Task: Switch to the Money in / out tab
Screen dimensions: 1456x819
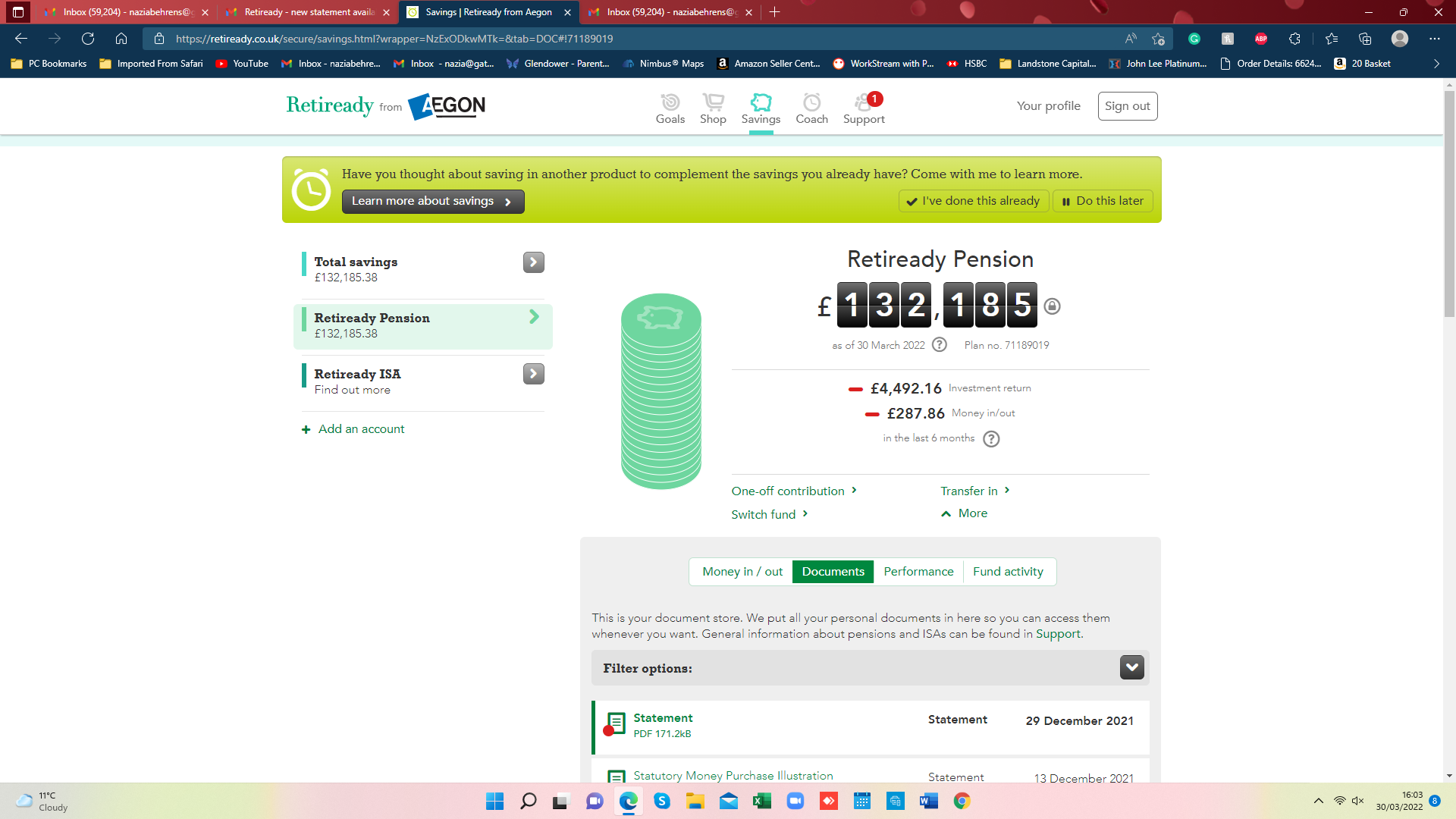Action: coord(742,572)
